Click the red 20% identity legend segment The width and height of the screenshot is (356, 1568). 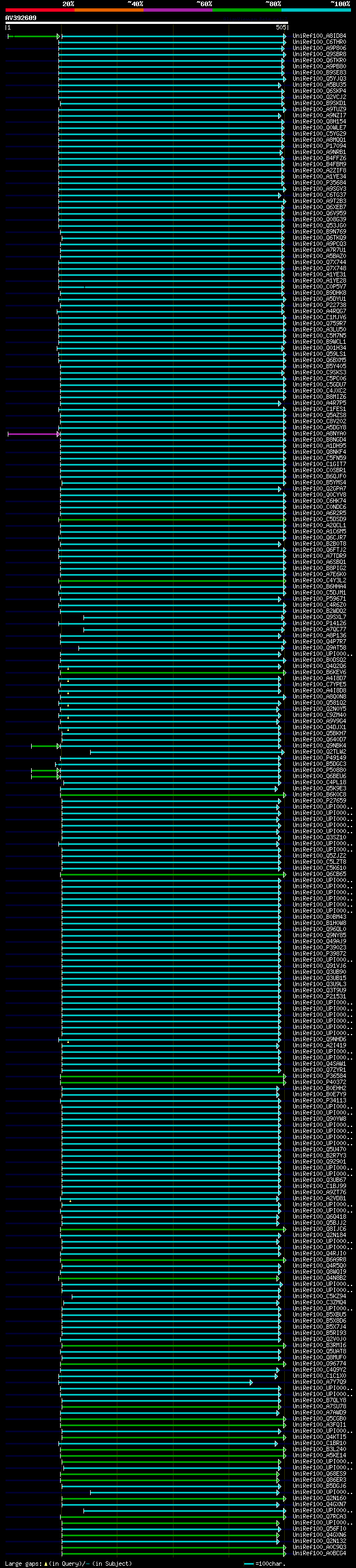tap(40, 11)
